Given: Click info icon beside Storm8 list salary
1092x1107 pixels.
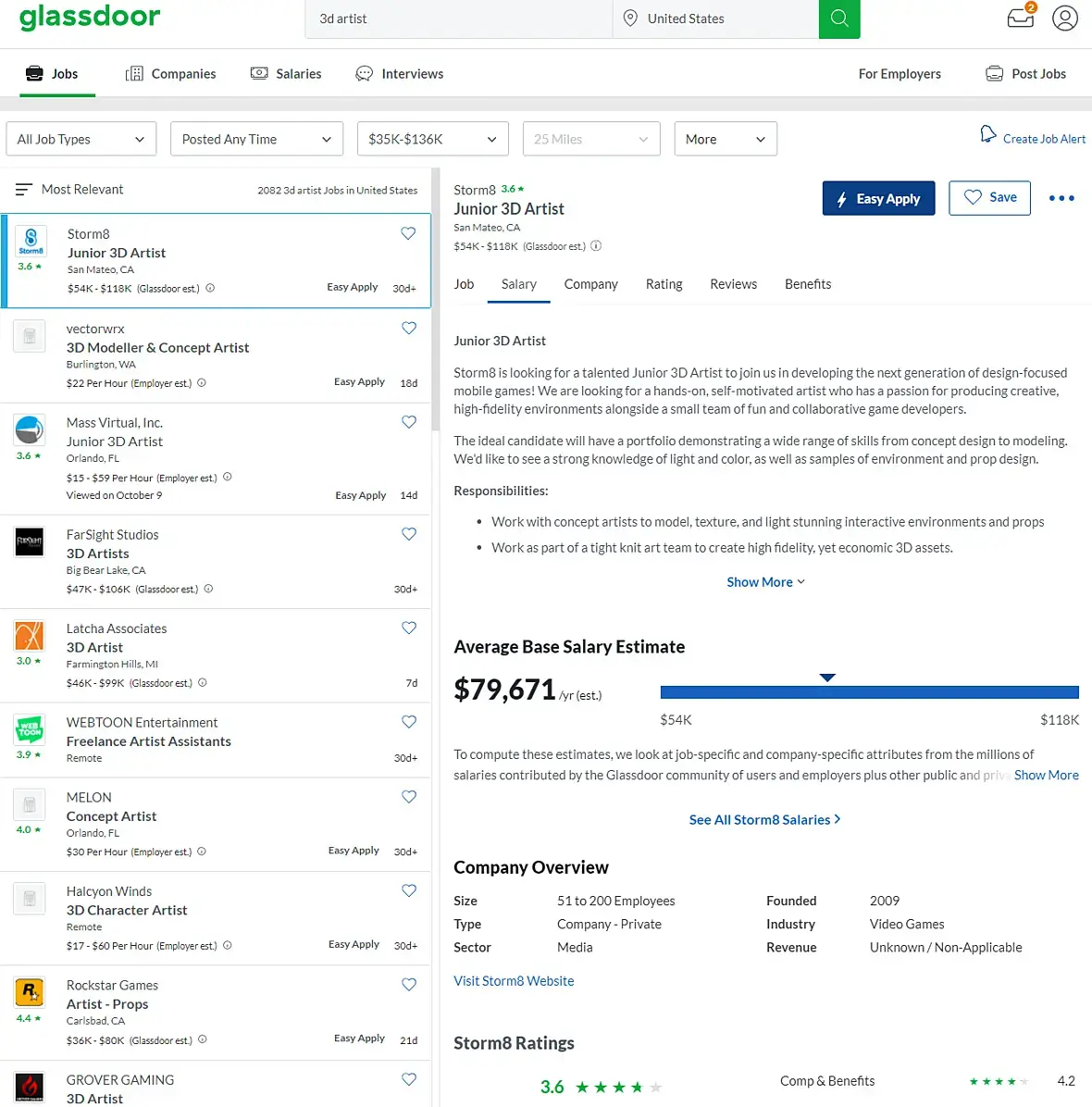Looking at the screenshot, I should point(210,288).
